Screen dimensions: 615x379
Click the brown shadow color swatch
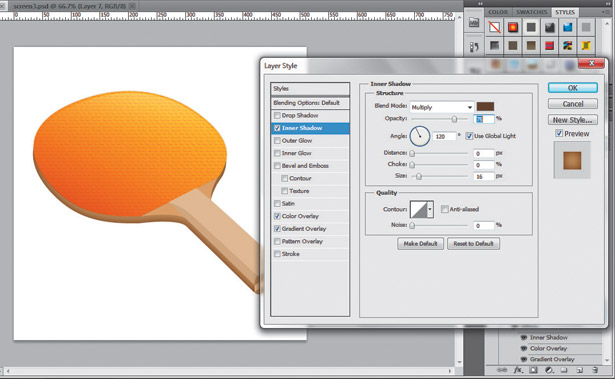click(485, 107)
